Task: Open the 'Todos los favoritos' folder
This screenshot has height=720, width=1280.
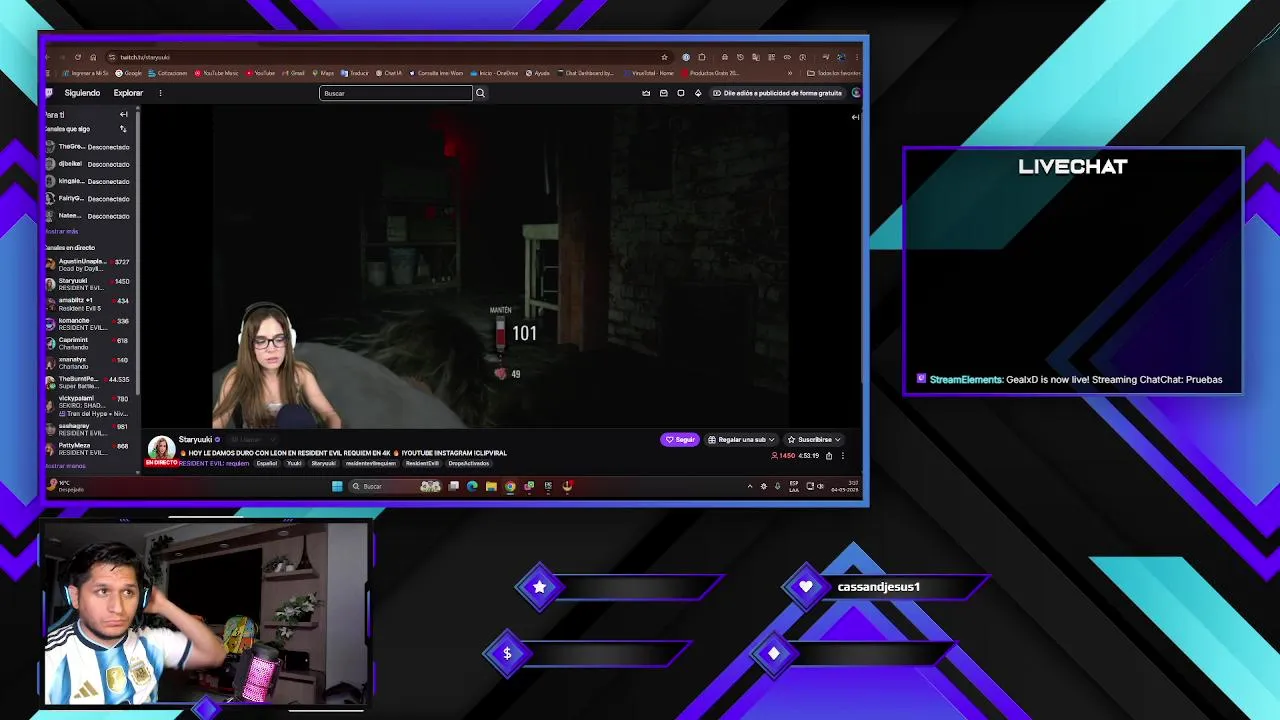Action: click(835, 73)
